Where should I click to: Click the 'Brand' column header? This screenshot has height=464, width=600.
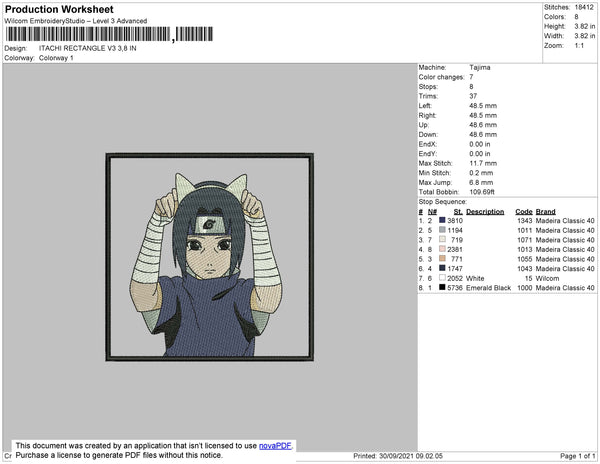(545, 212)
